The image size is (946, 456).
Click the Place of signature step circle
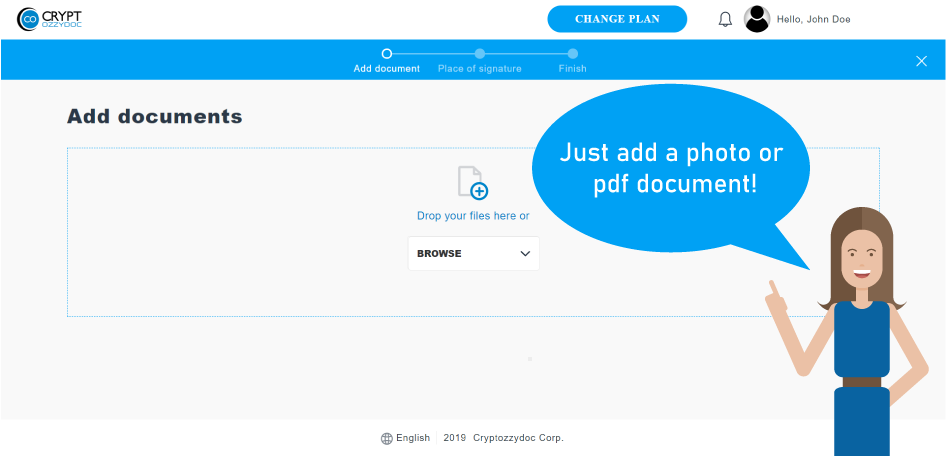[480, 54]
